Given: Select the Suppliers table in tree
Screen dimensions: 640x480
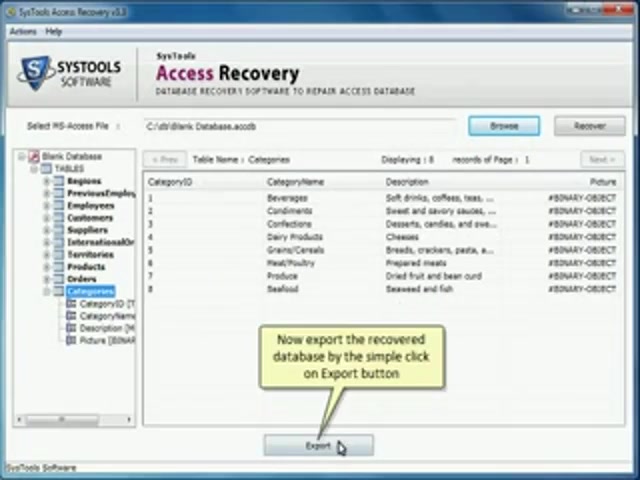Looking at the screenshot, I should (90, 230).
